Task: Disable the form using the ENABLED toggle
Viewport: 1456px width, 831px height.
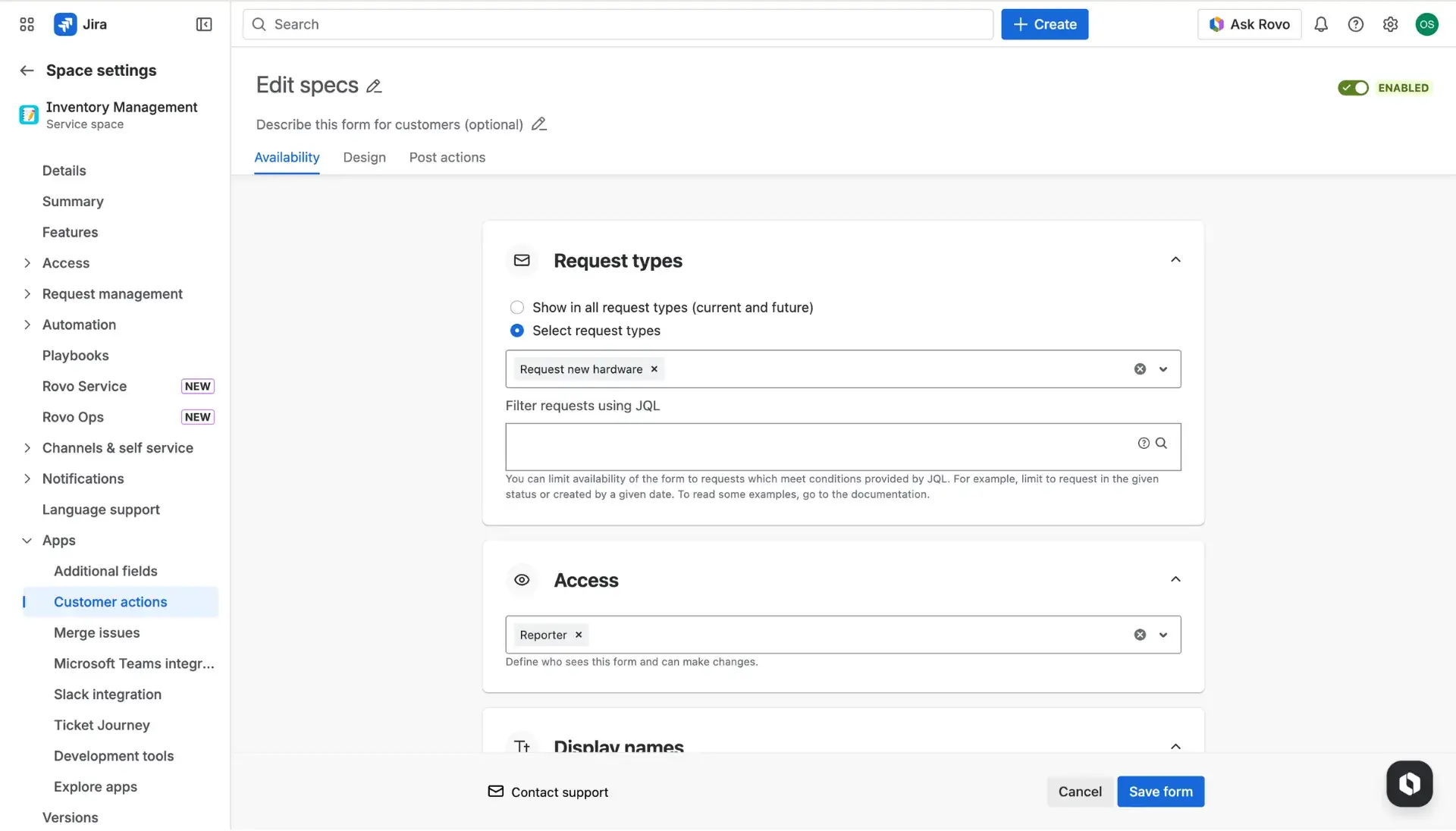Action: [x=1353, y=87]
